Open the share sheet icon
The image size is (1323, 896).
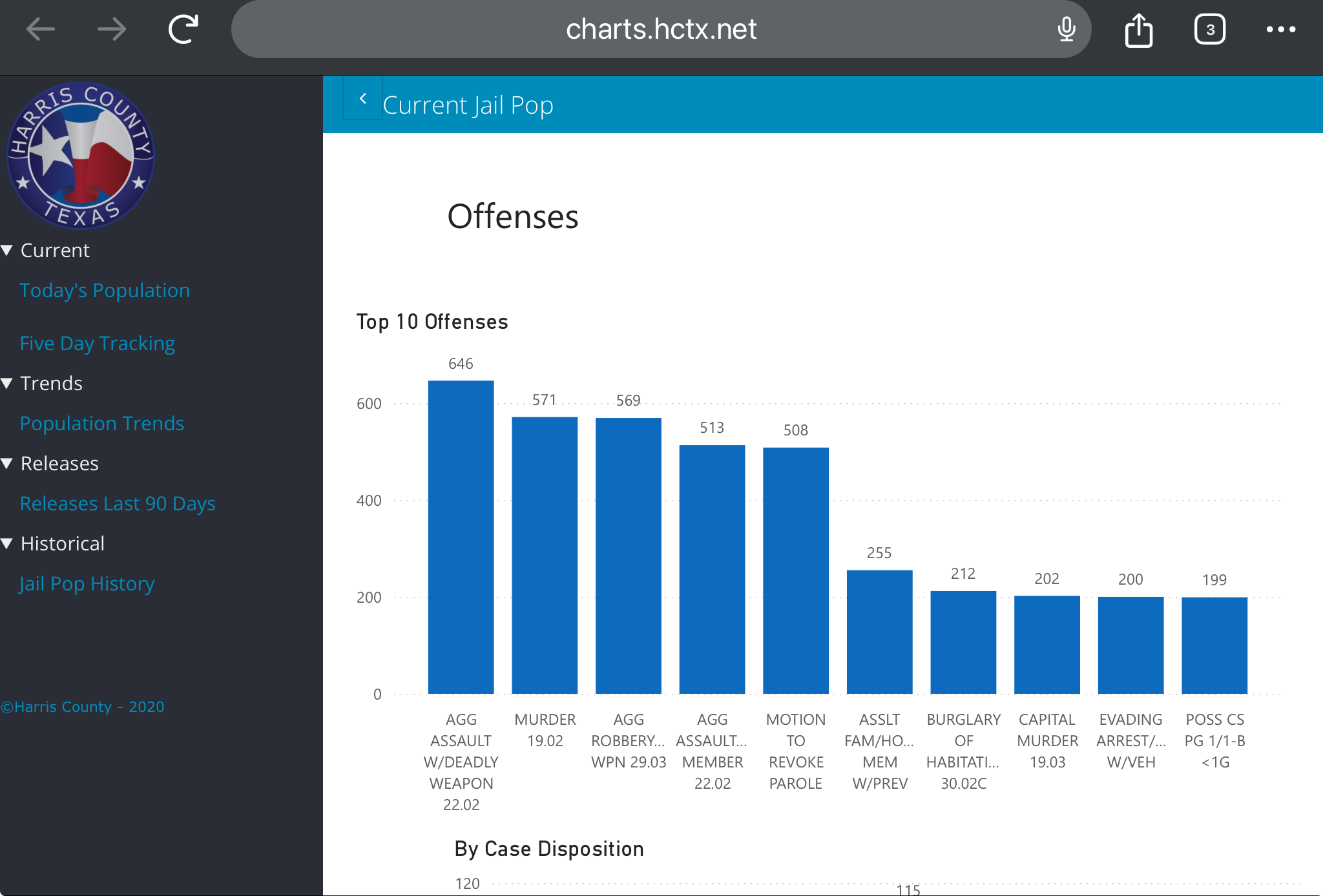(1138, 30)
